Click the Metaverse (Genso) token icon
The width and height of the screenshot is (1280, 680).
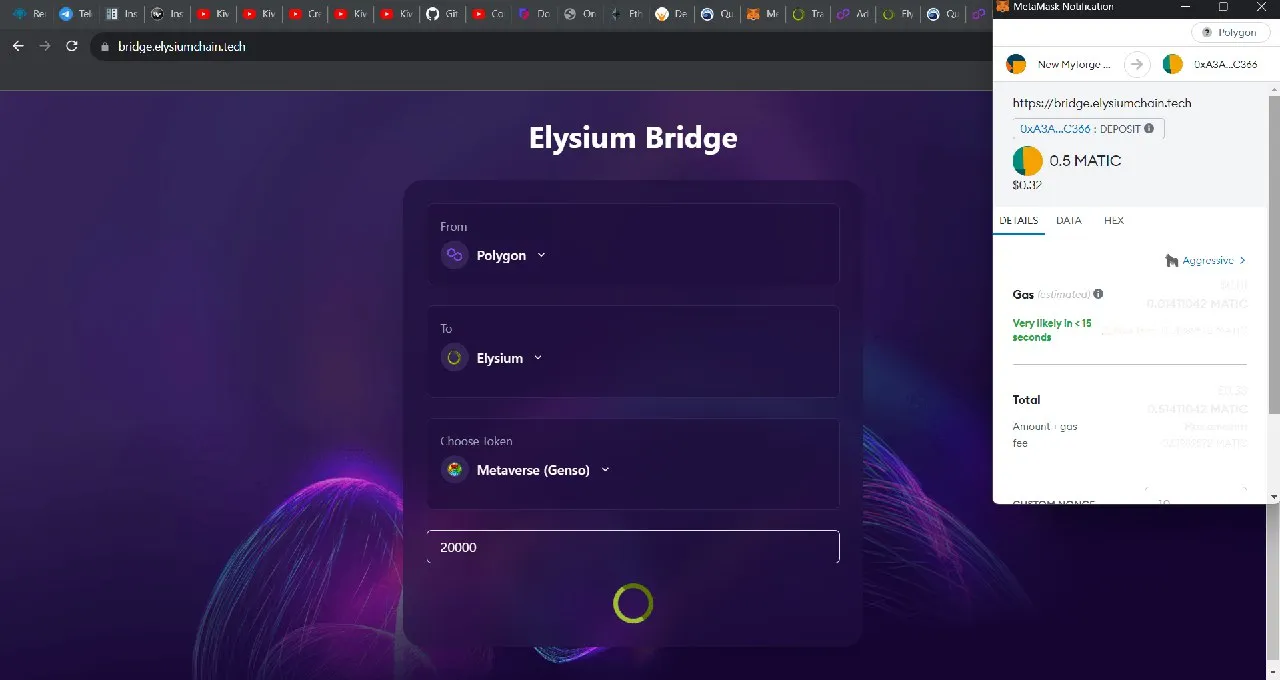[455, 470]
